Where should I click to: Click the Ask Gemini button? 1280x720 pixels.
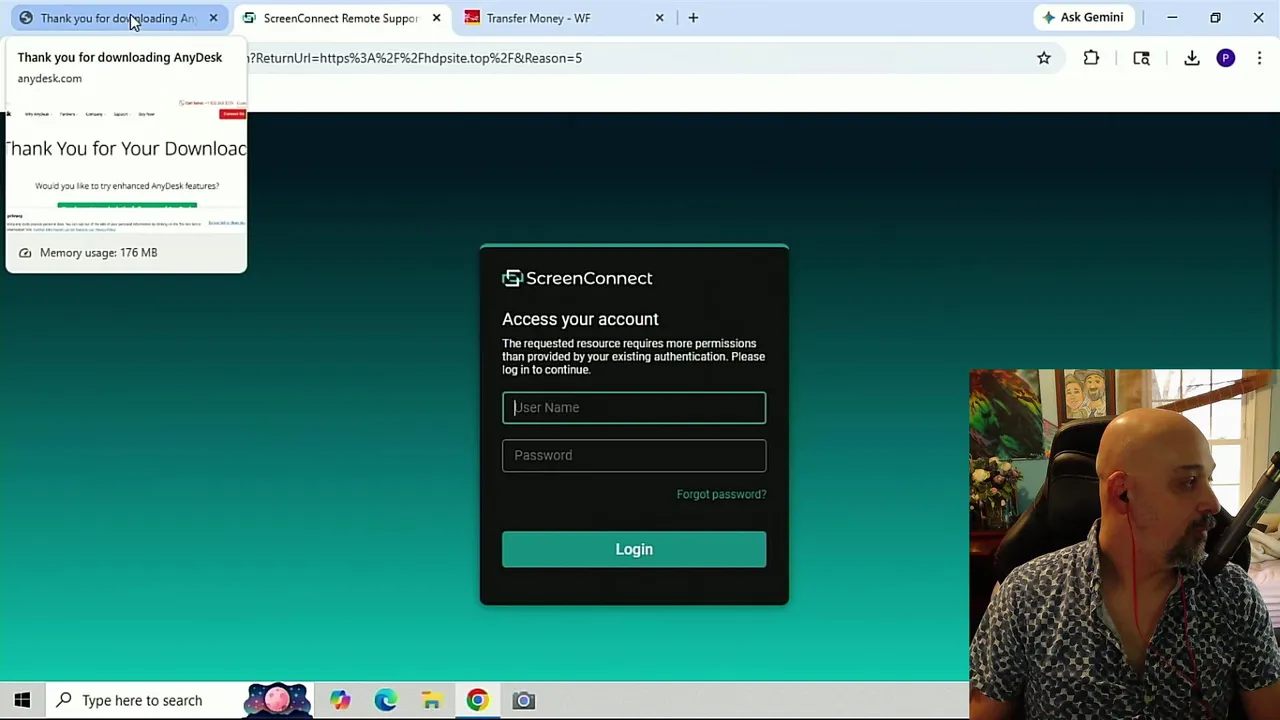click(x=1083, y=17)
